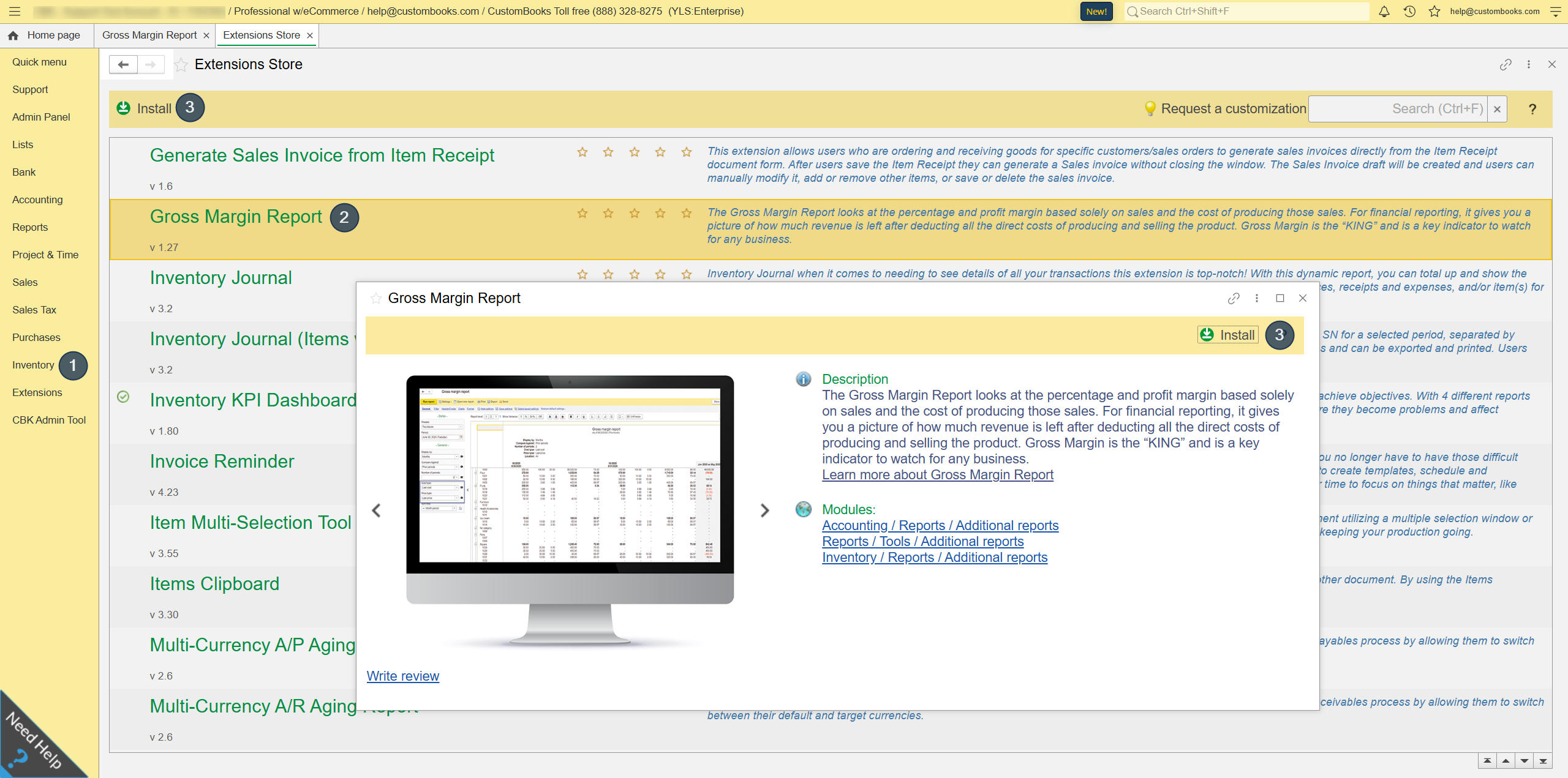1568x778 pixels.
Task: Copy link icon in Gross Margin dialog
Action: [x=1234, y=298]
